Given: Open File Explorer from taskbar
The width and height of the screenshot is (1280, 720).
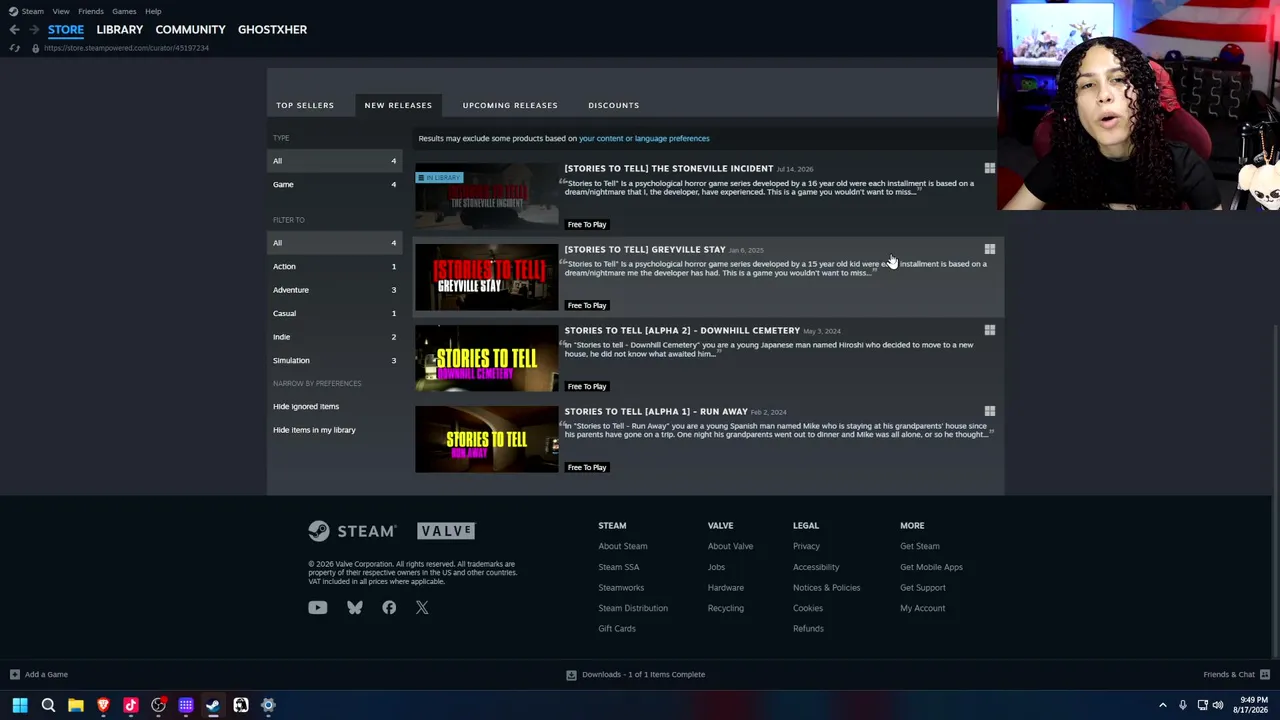Looking at the screenshot, I should pos(75,706).
